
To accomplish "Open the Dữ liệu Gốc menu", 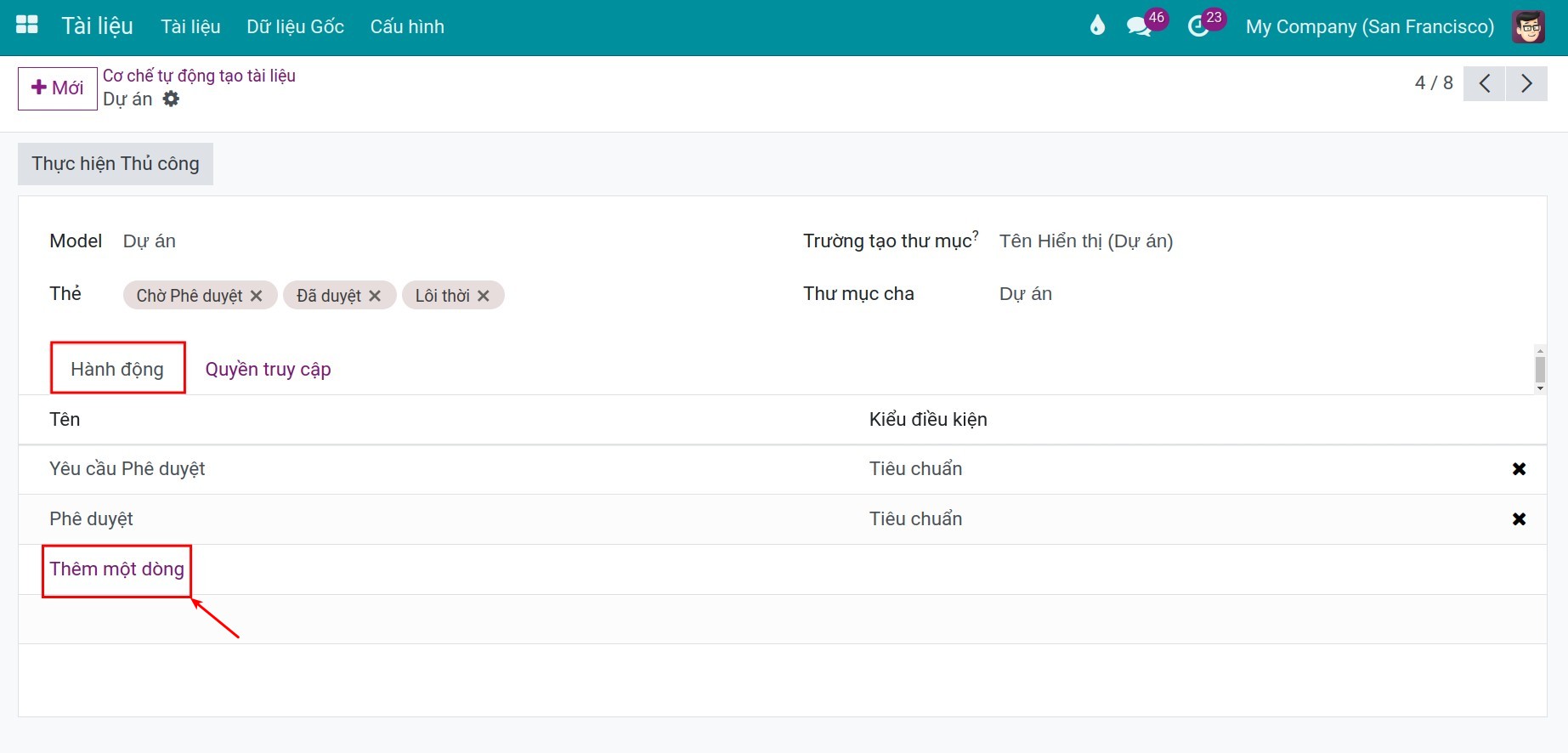I will click(x=295, y=26).
